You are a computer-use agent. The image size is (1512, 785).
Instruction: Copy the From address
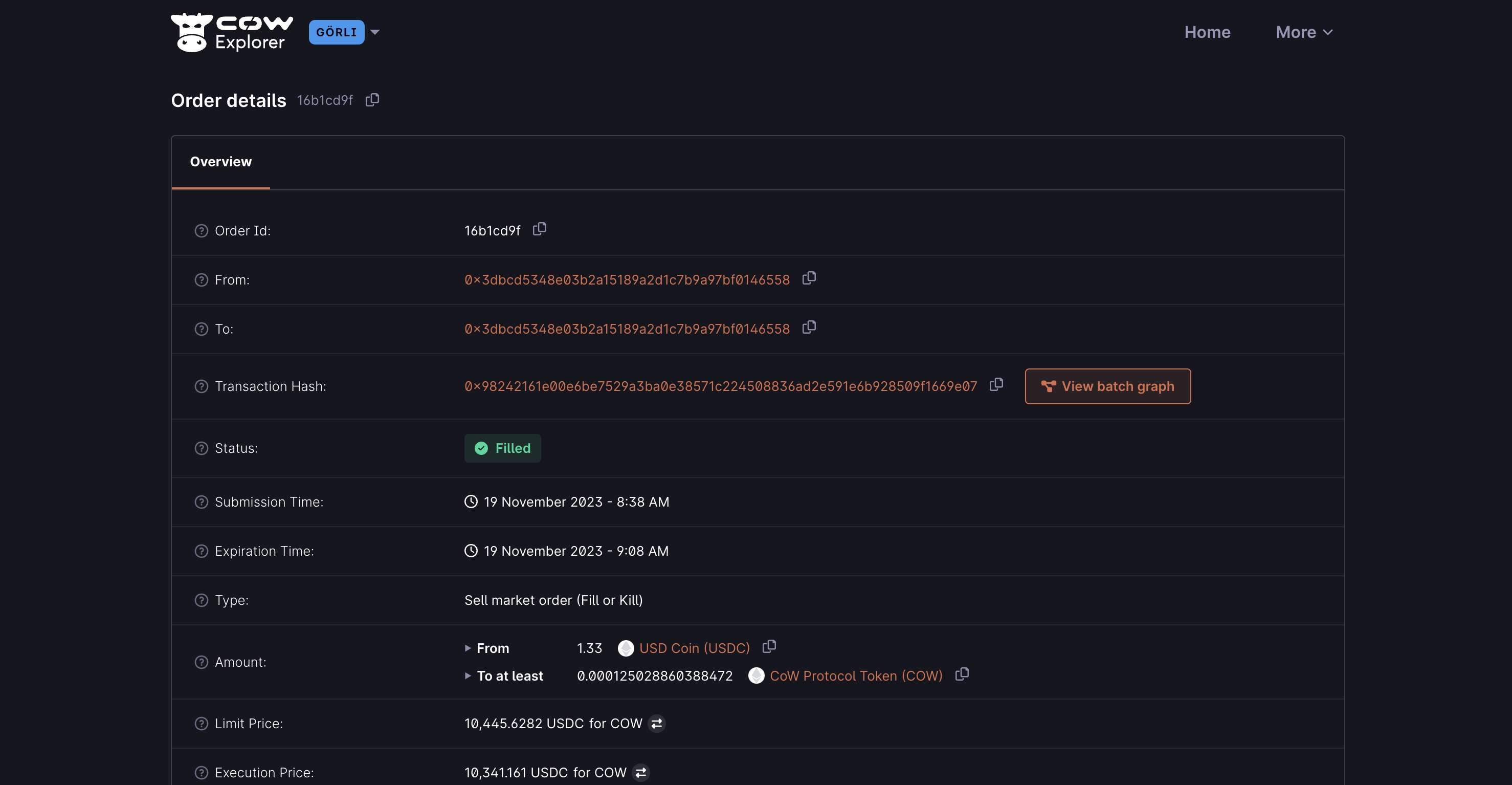click(809, 278)
